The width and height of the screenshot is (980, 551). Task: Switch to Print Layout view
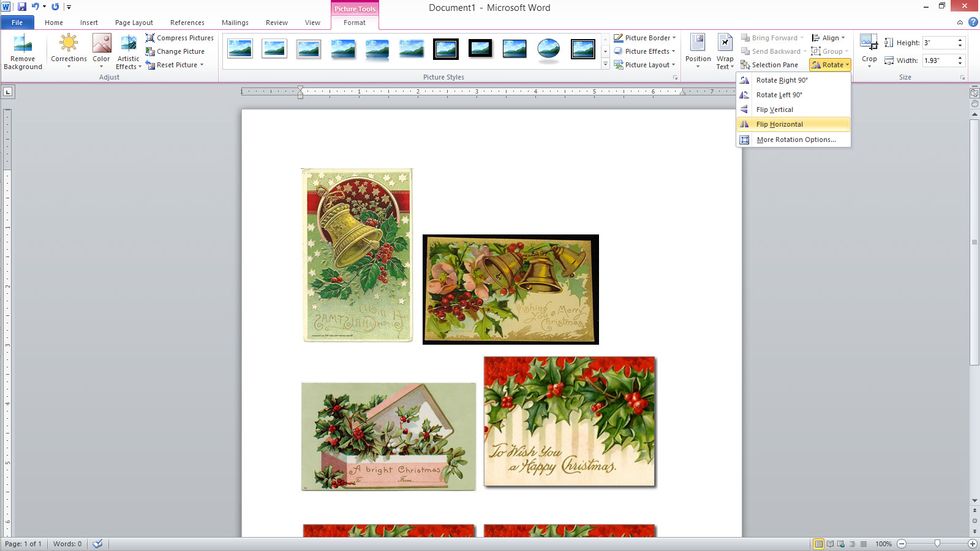pyautogui.click(x=818, y=544)
